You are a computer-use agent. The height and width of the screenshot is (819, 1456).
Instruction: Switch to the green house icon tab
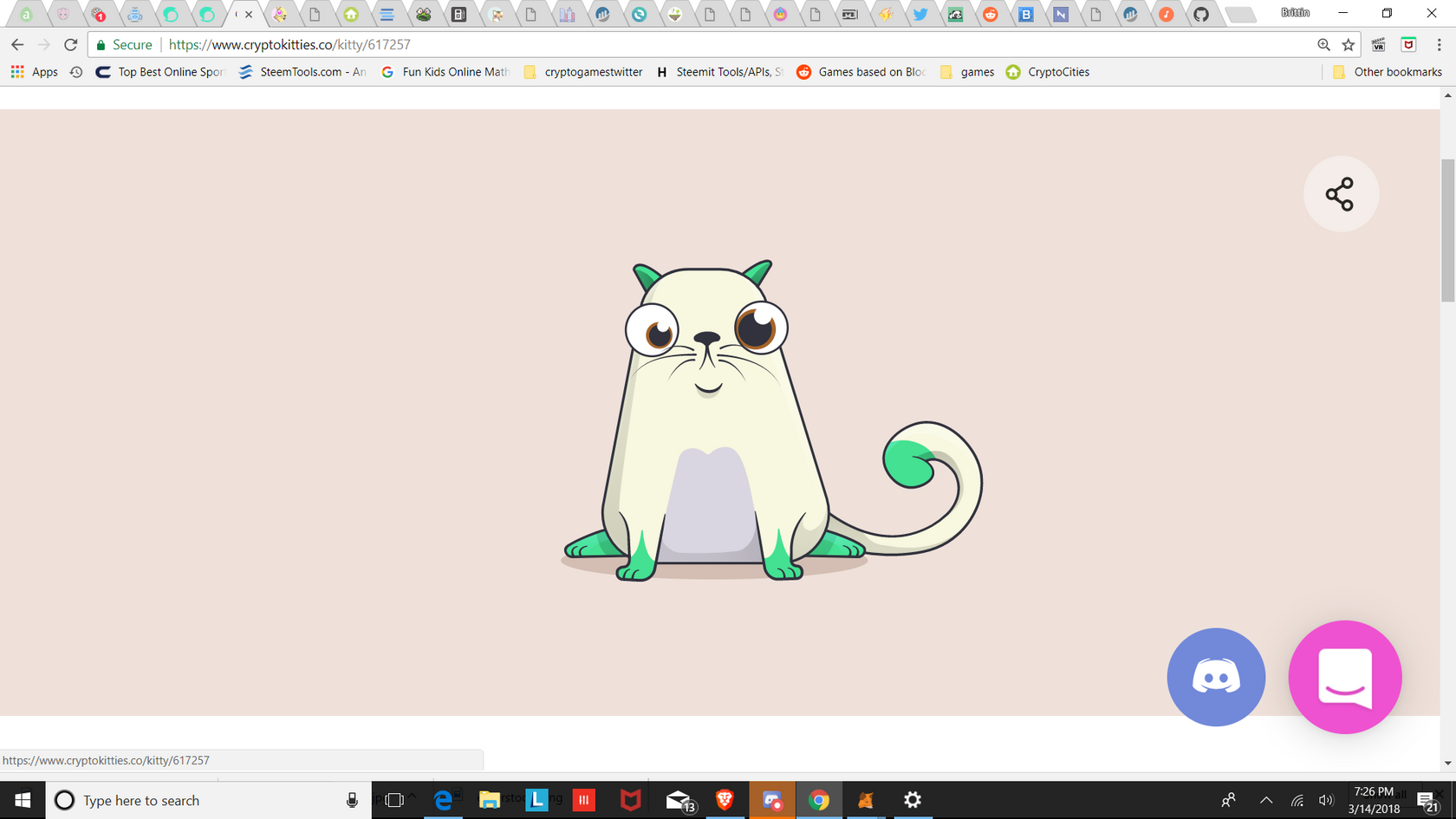click(351, 14)
